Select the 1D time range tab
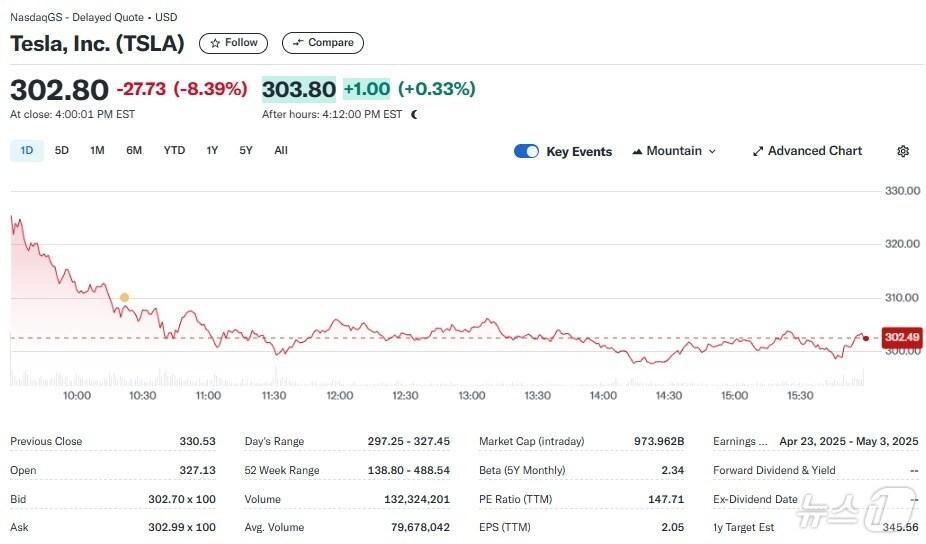The image size is (926, 544). 27,151
